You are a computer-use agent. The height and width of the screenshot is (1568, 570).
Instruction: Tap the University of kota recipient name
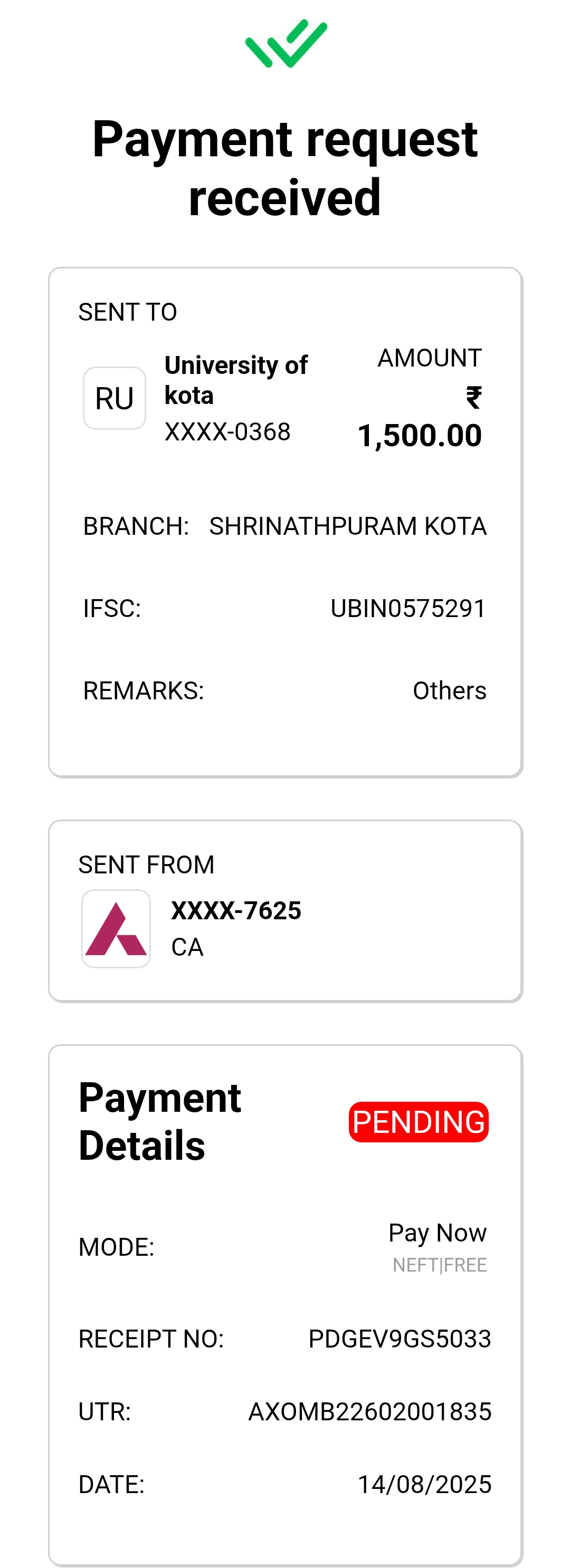tap(236, 380)
